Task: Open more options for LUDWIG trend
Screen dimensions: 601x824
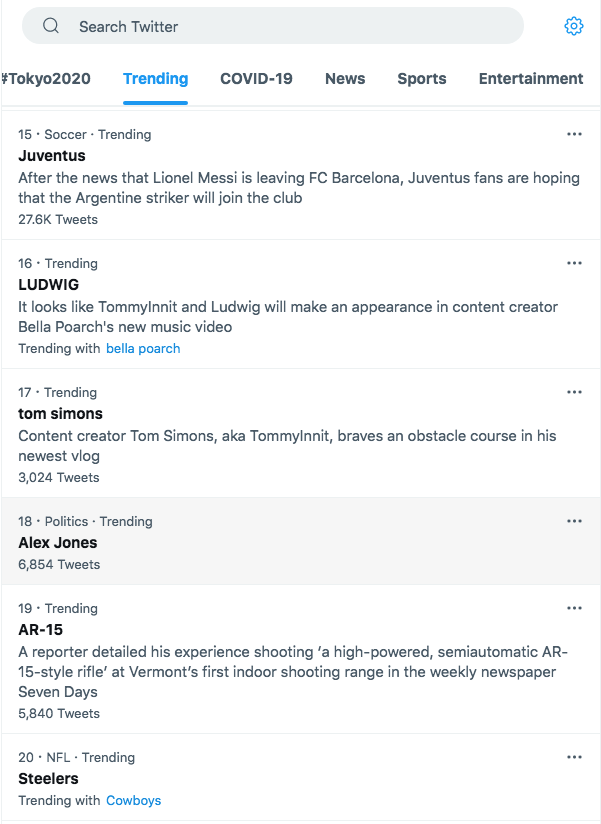Action: 574,263
